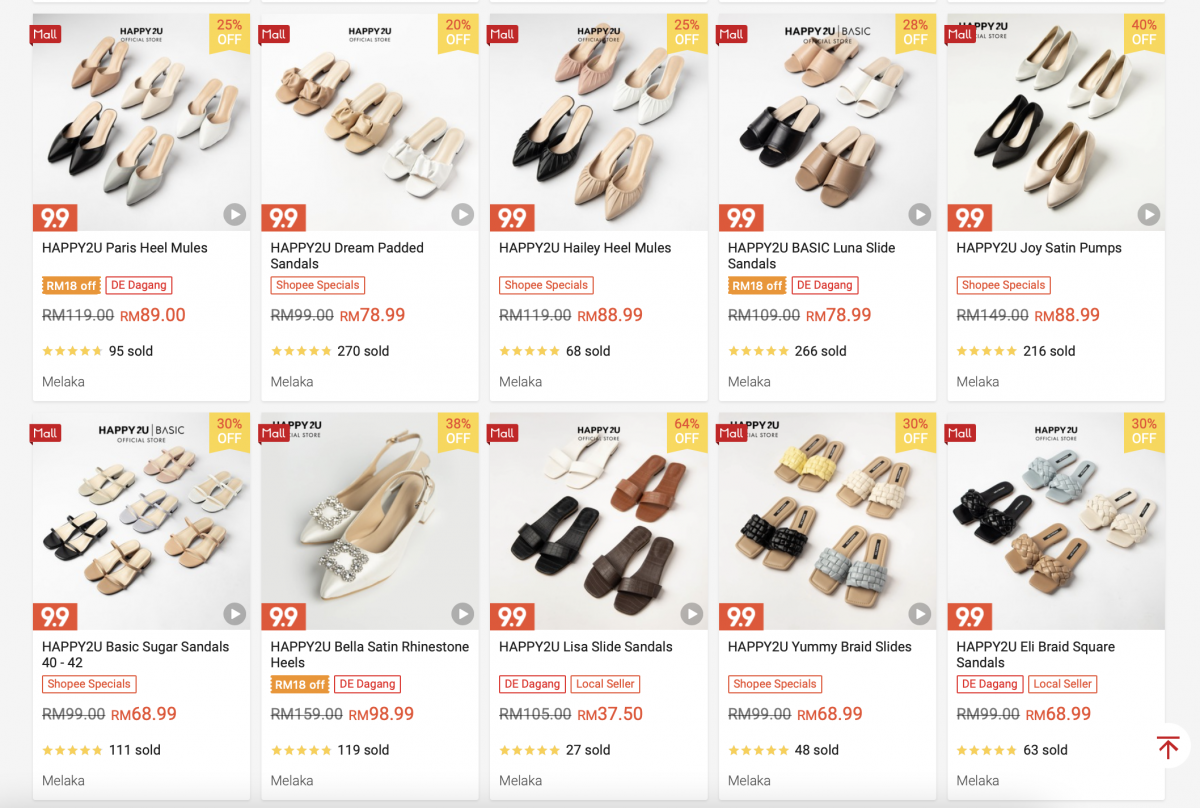Click Local Seller tag on Lisa Slide Sandals
This screenshot has height=808, width=1200.
pos(605,684)
